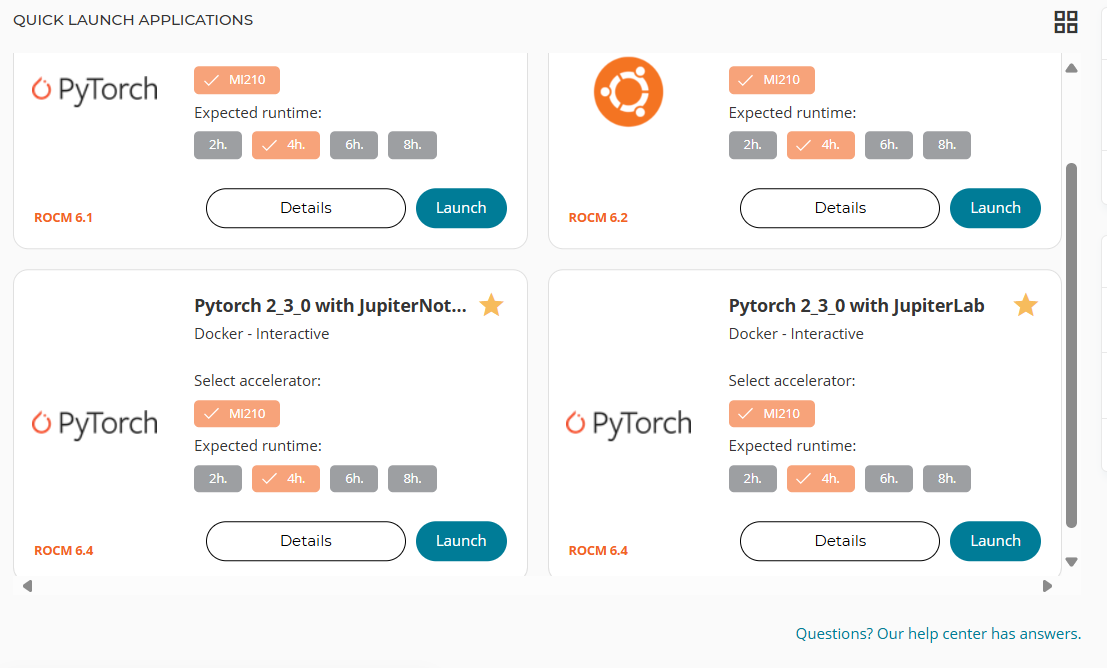Click horizontal scrollbar right arrow

coord(1047,586)
